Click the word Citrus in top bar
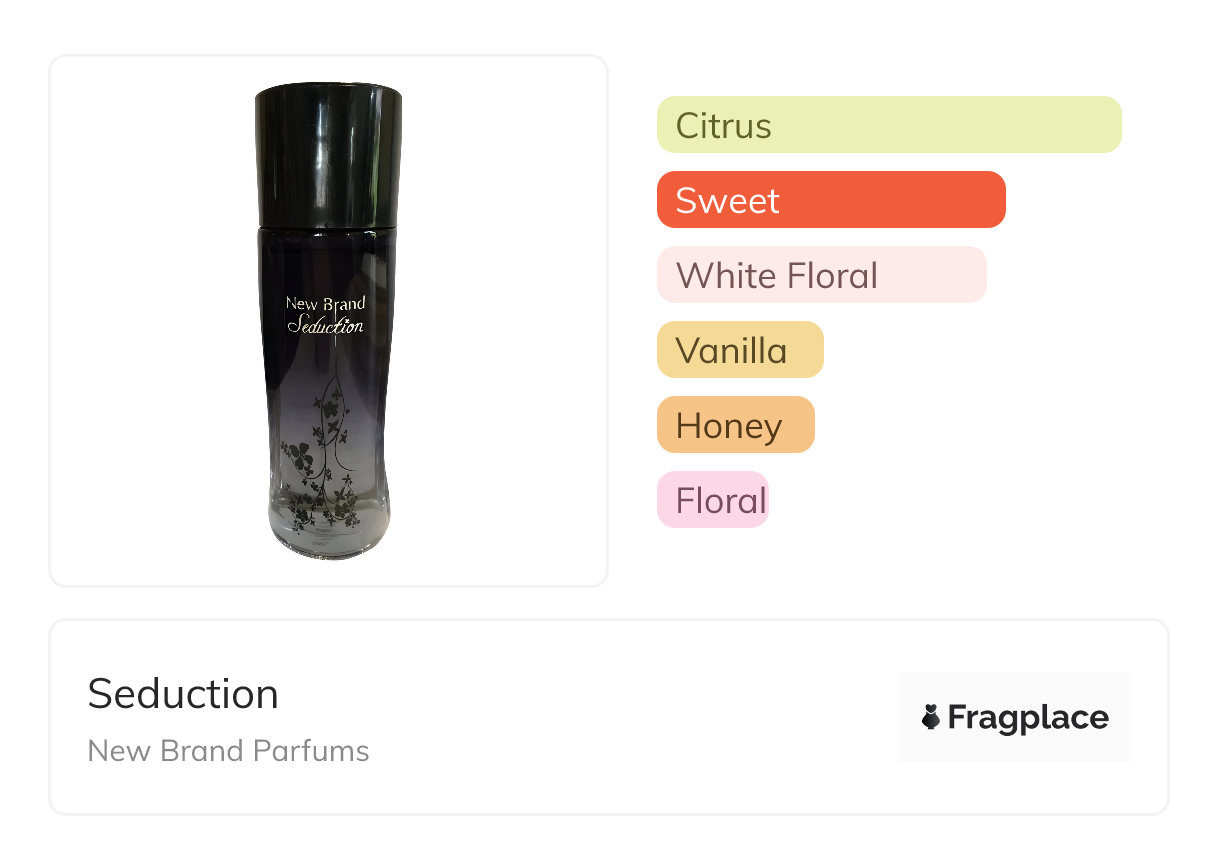 [723, 126]
